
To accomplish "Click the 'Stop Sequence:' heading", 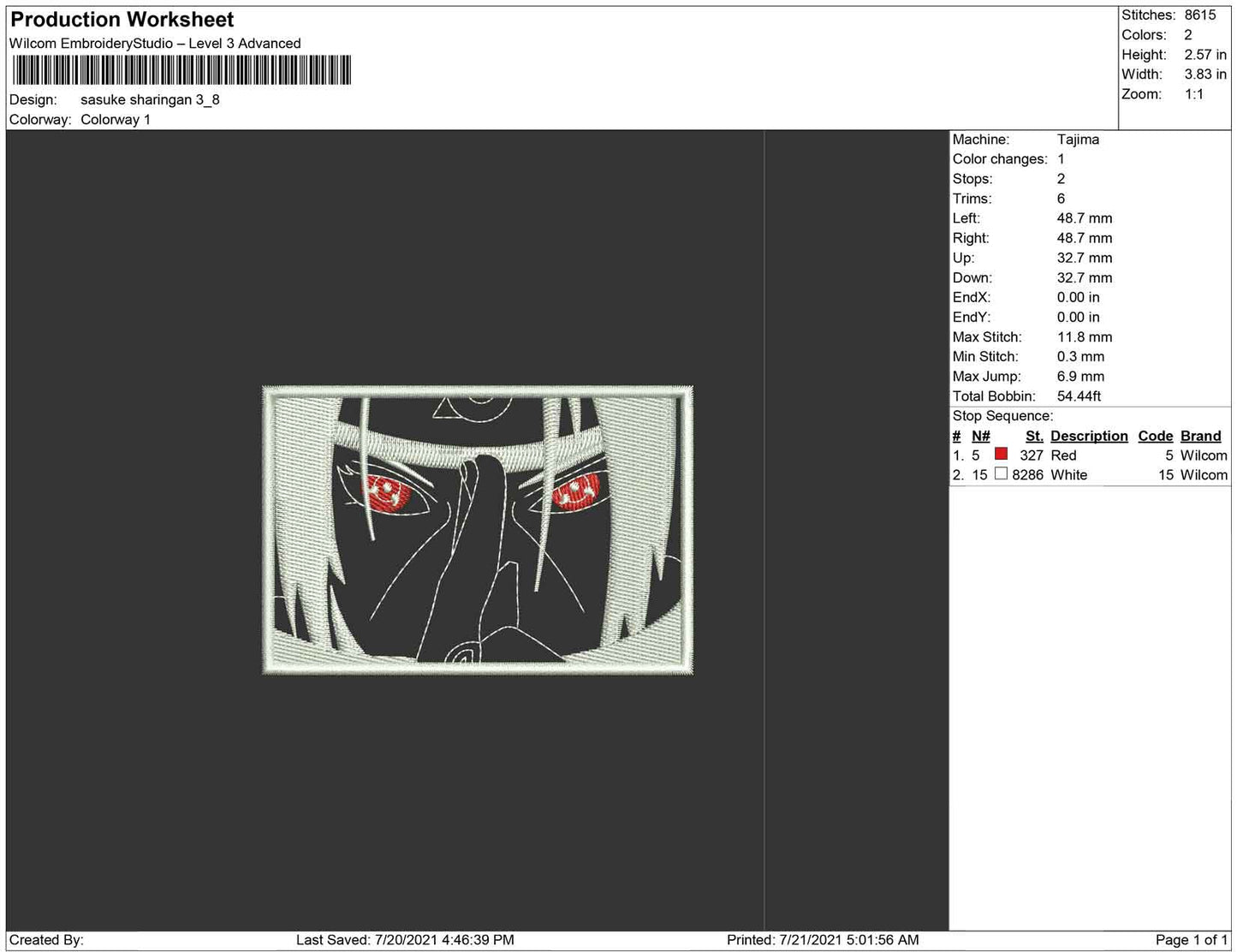I will 1003,416.
